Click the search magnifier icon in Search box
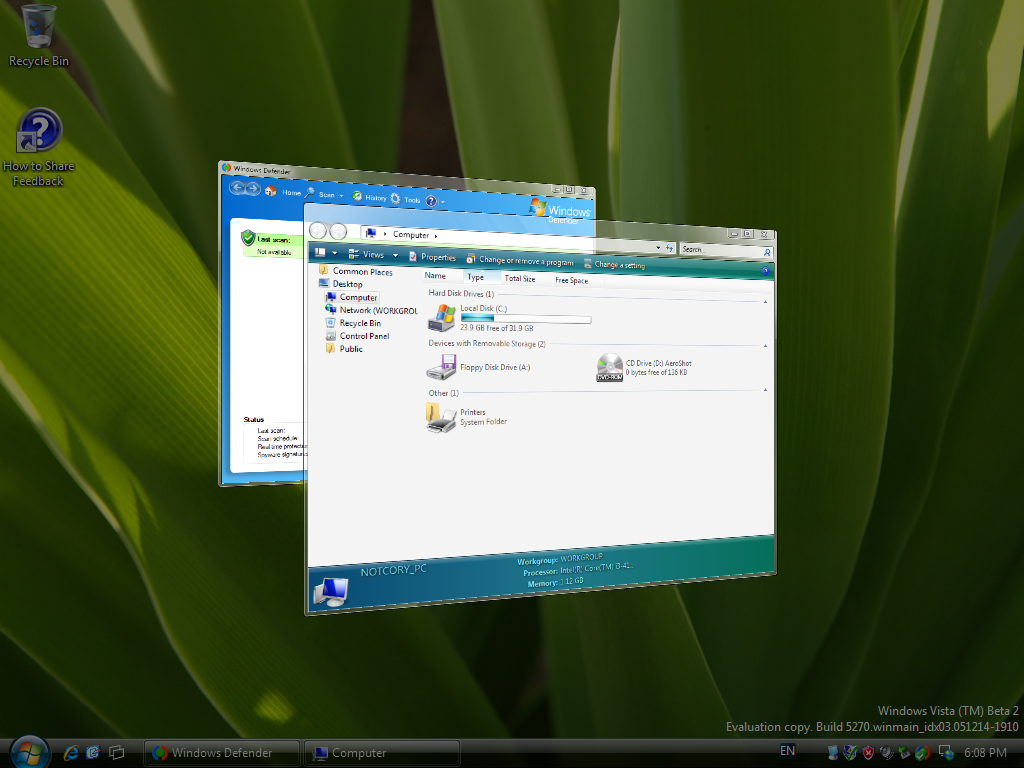The height and width of the screenshot is (768, 1024). coord(767,252)
